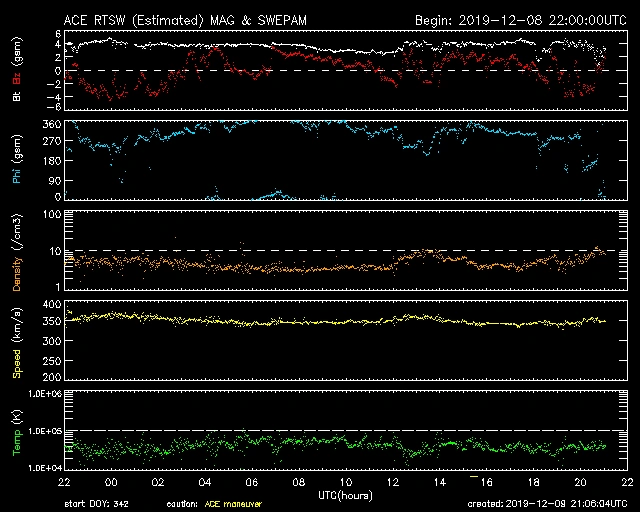The image size is (640, 512).
Task: Click the Temp (K) axis label
Action: pyautogui.click(x=17, y=431)
